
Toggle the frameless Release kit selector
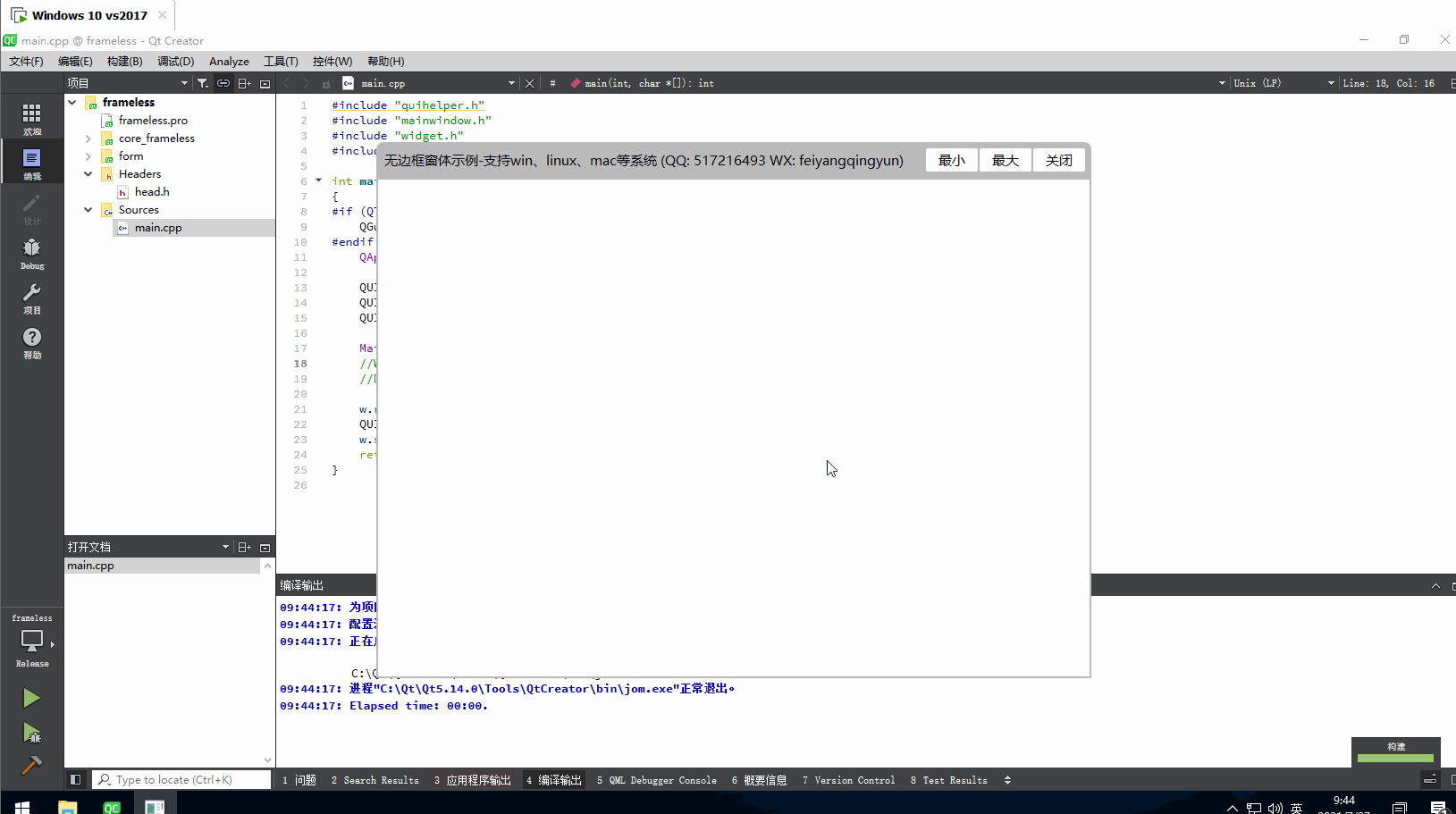click(32, 642)
